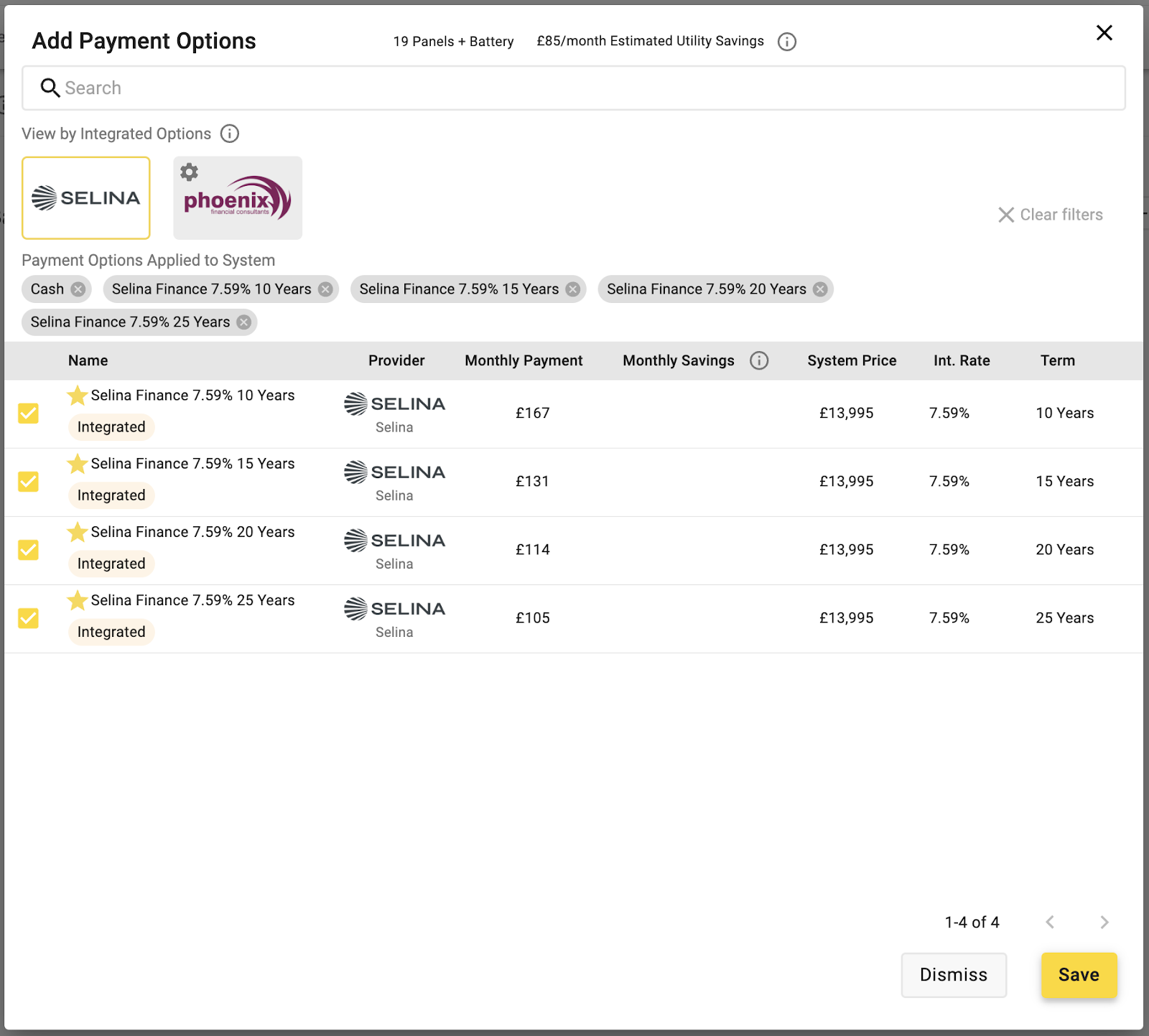Screen dimensions: 1149x1036
Task: Go to previous page of results
Action: [1050, 922]
